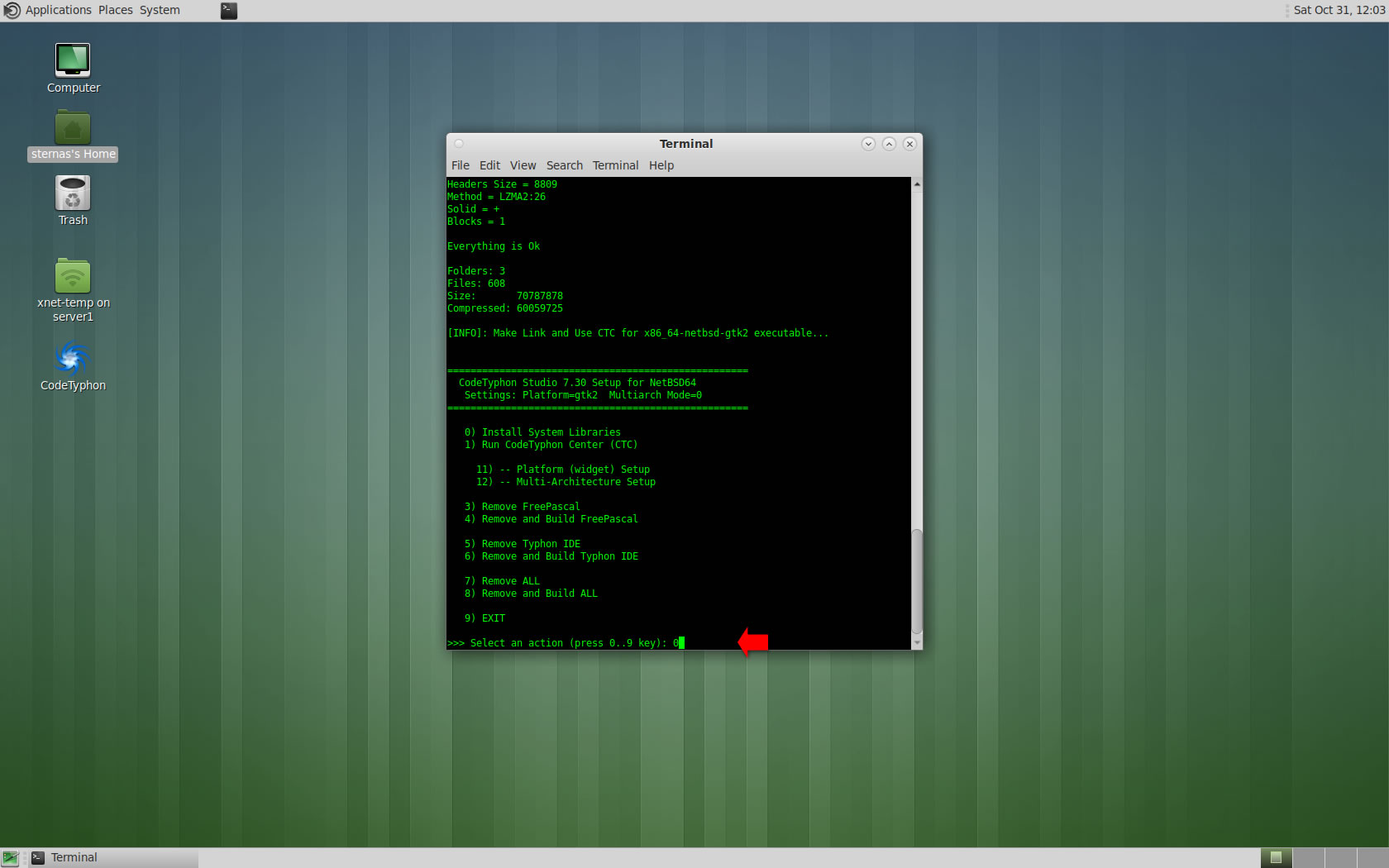Click the 'Headers Size = 8809' line
Viewport: 1389px width, 868px height.
click(502, 184)
